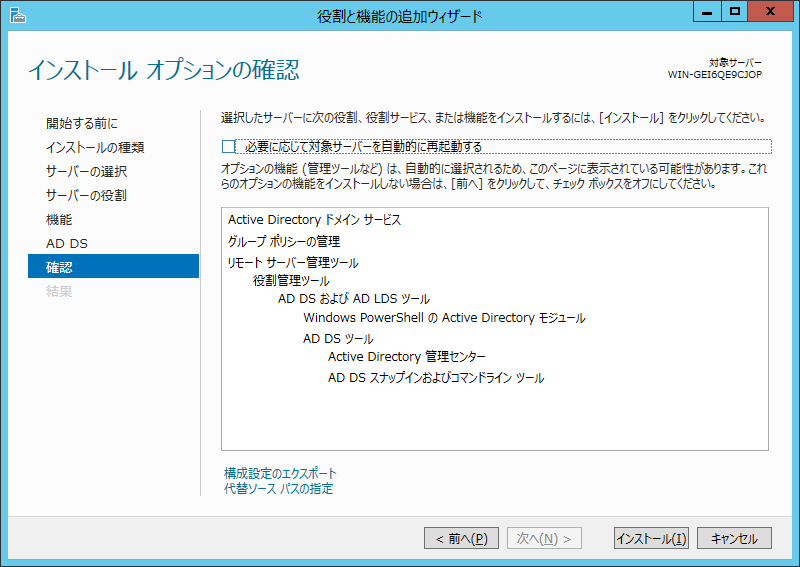Click the キャンセル button
The height and width of the screenshot is (567, 800).
coord(734,538)
